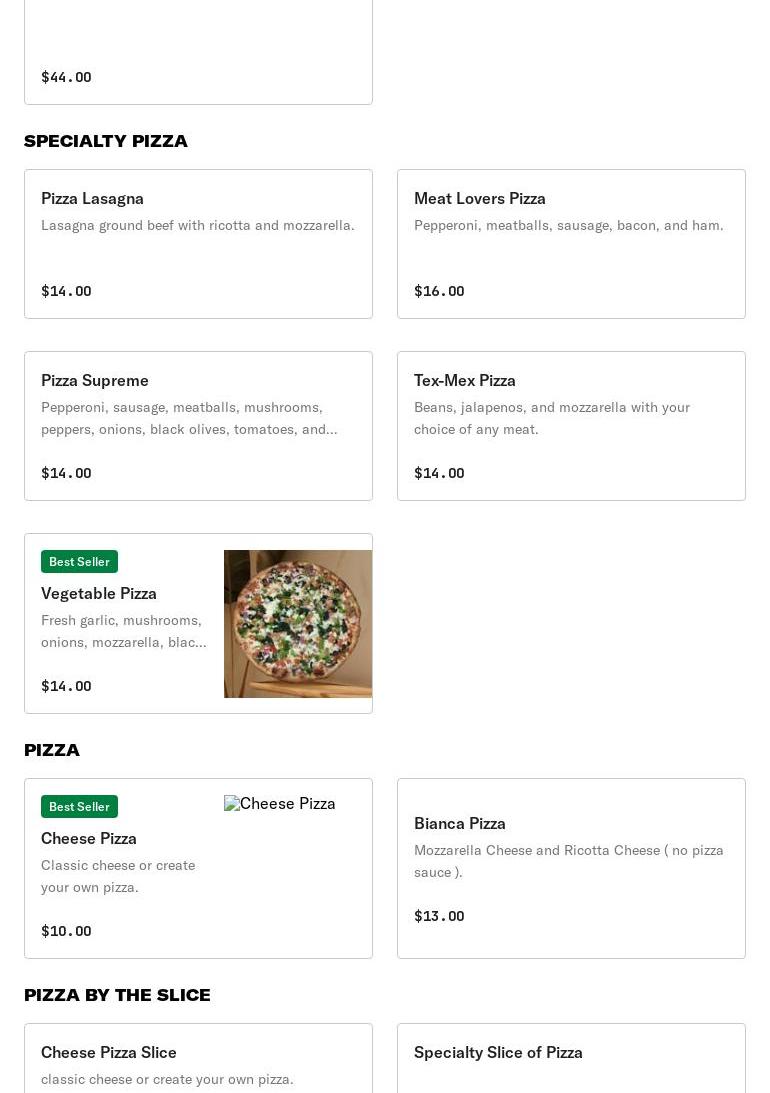Click the Pizza By The Slice heading
770x1093 pixels.
[117, 995]
